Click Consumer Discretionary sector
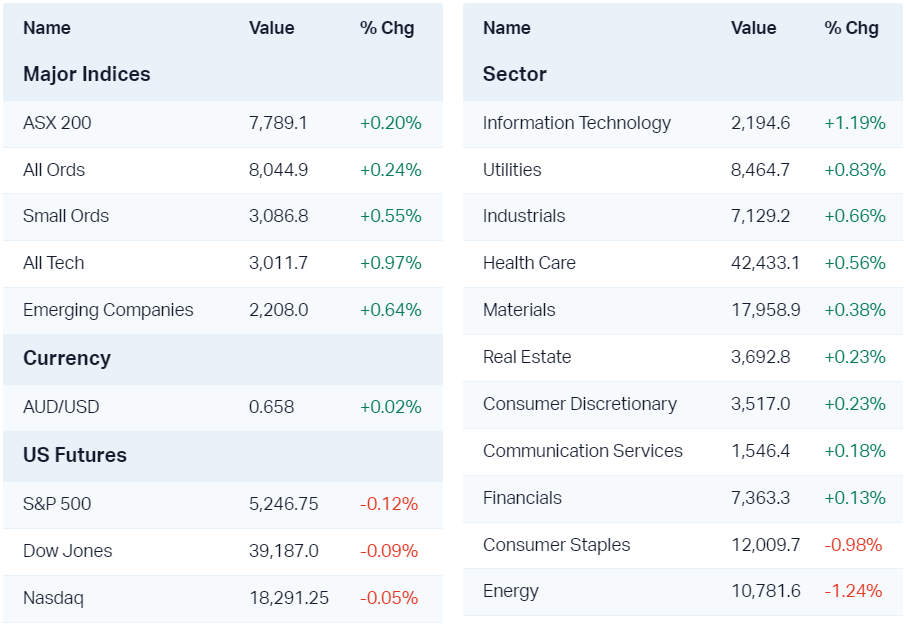The width and height of the screenshot is (907, 624). (580, 404)
